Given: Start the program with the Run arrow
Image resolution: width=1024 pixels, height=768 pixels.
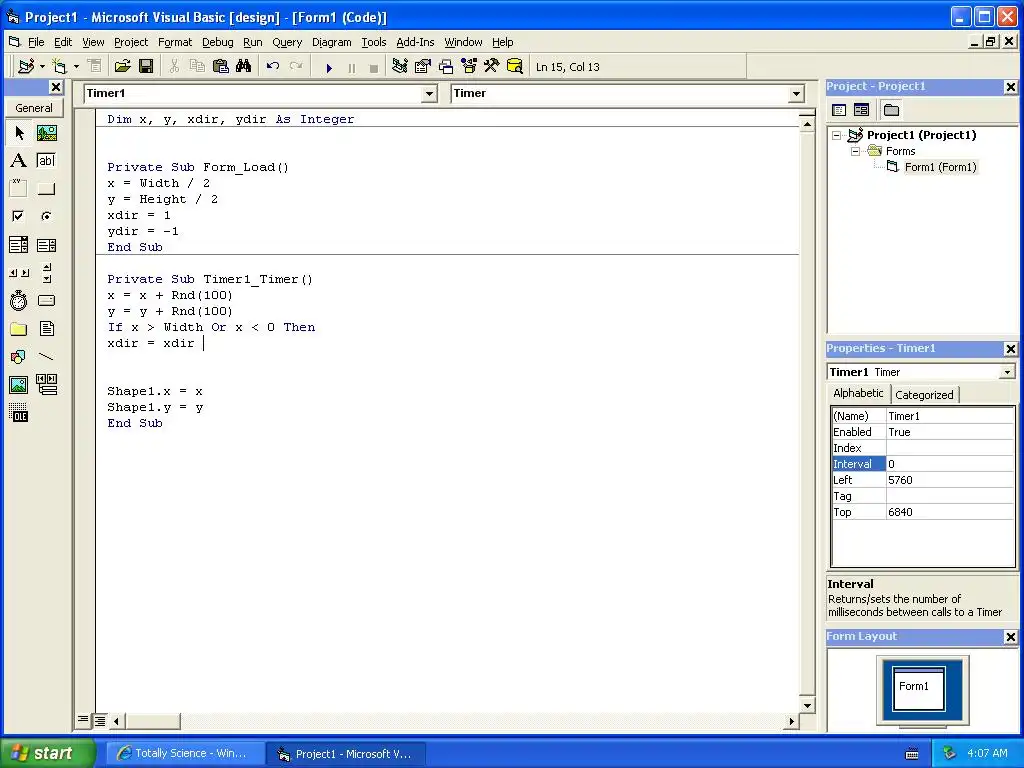Looking at the screenshot, I should click(x=329, y=67).
